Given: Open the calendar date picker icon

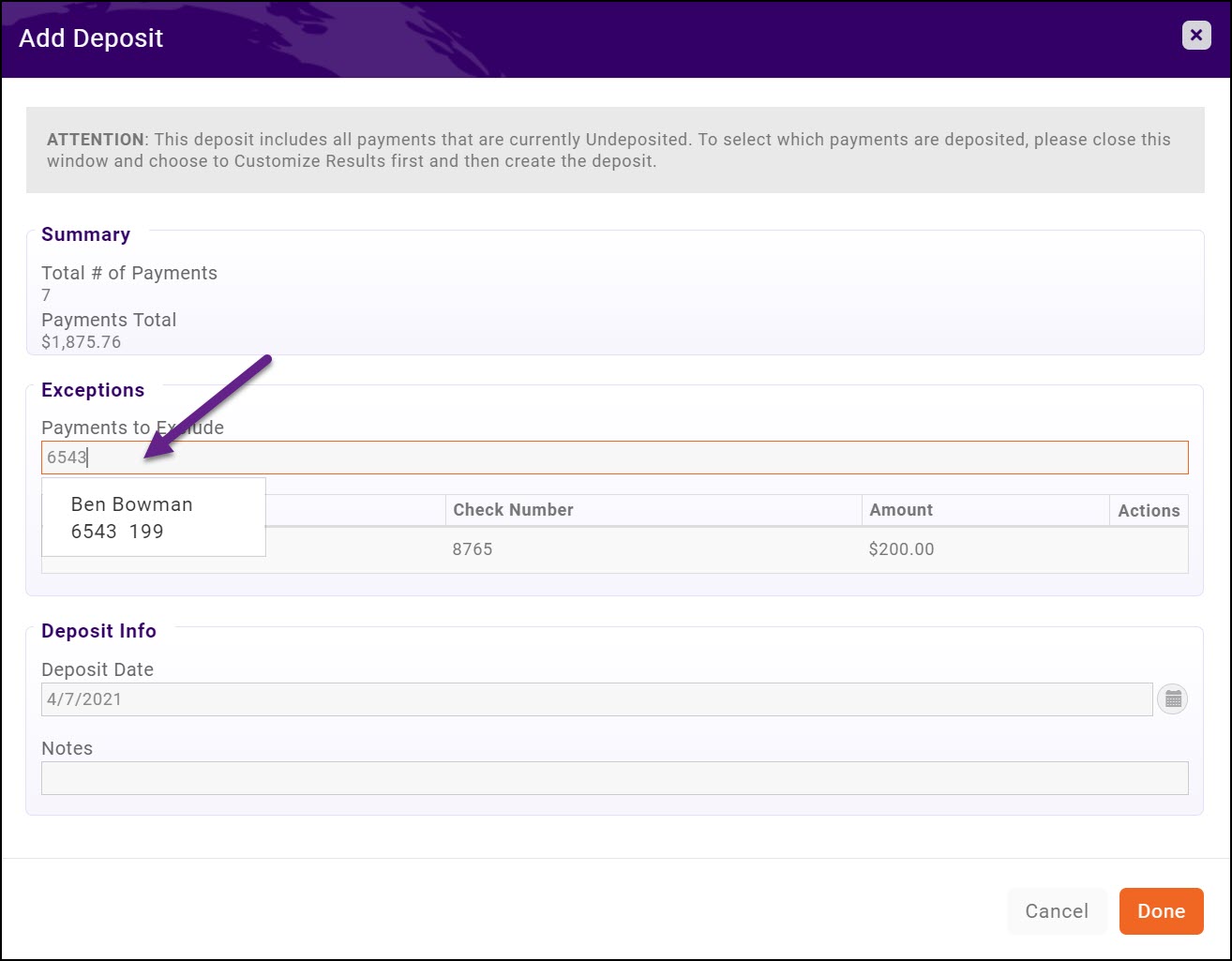Looking at the screenshot, I should coord(1172,698).
